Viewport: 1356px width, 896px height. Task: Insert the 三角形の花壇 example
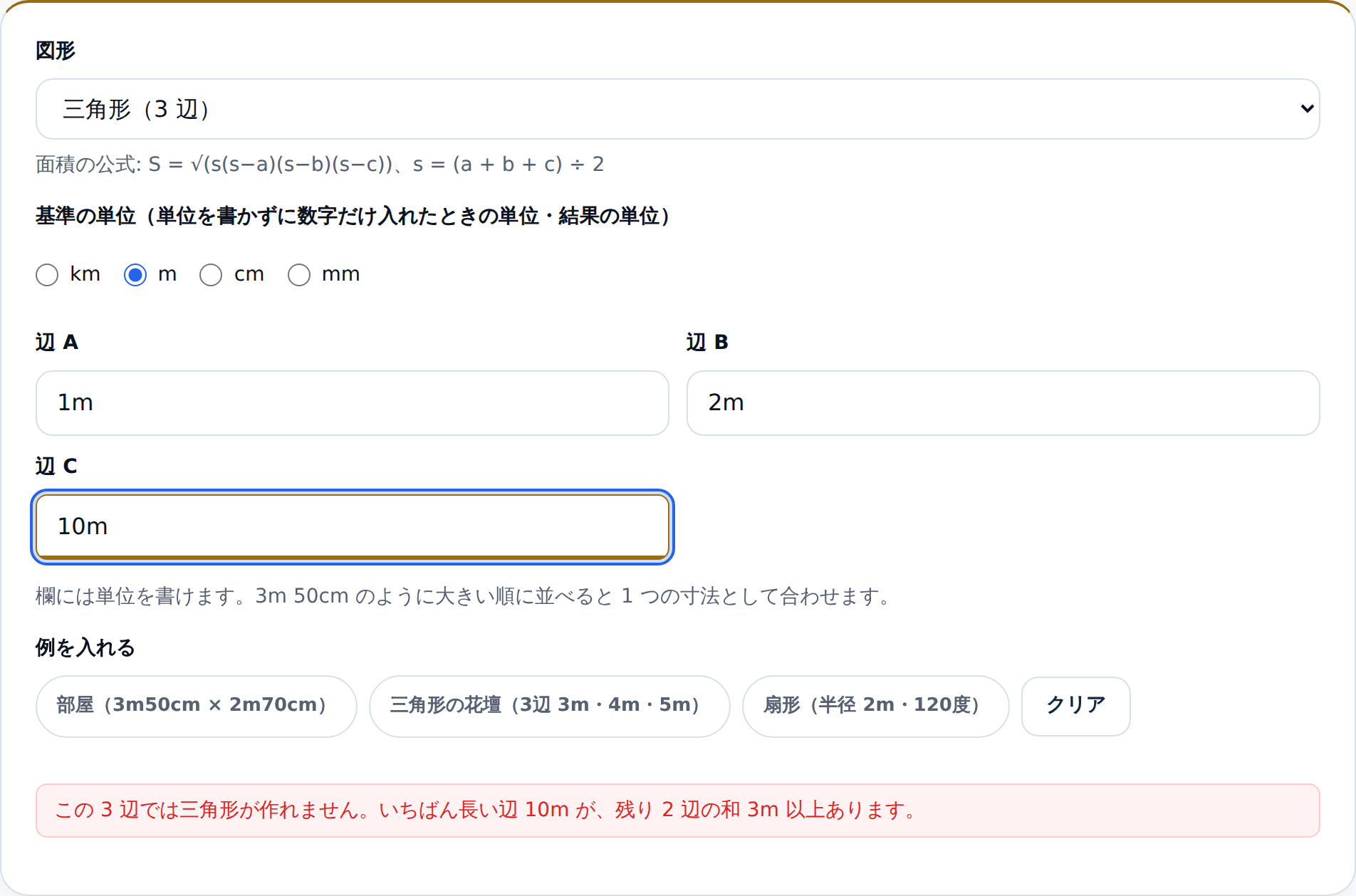coord(549,706)
